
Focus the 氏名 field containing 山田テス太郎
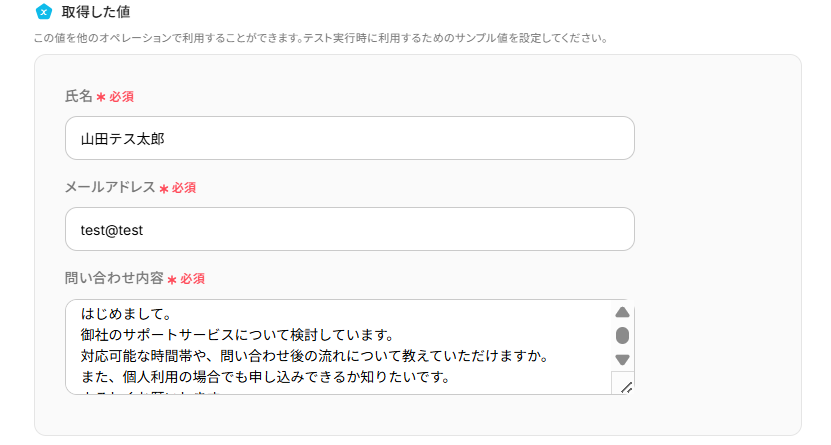[x=349, y=138]
